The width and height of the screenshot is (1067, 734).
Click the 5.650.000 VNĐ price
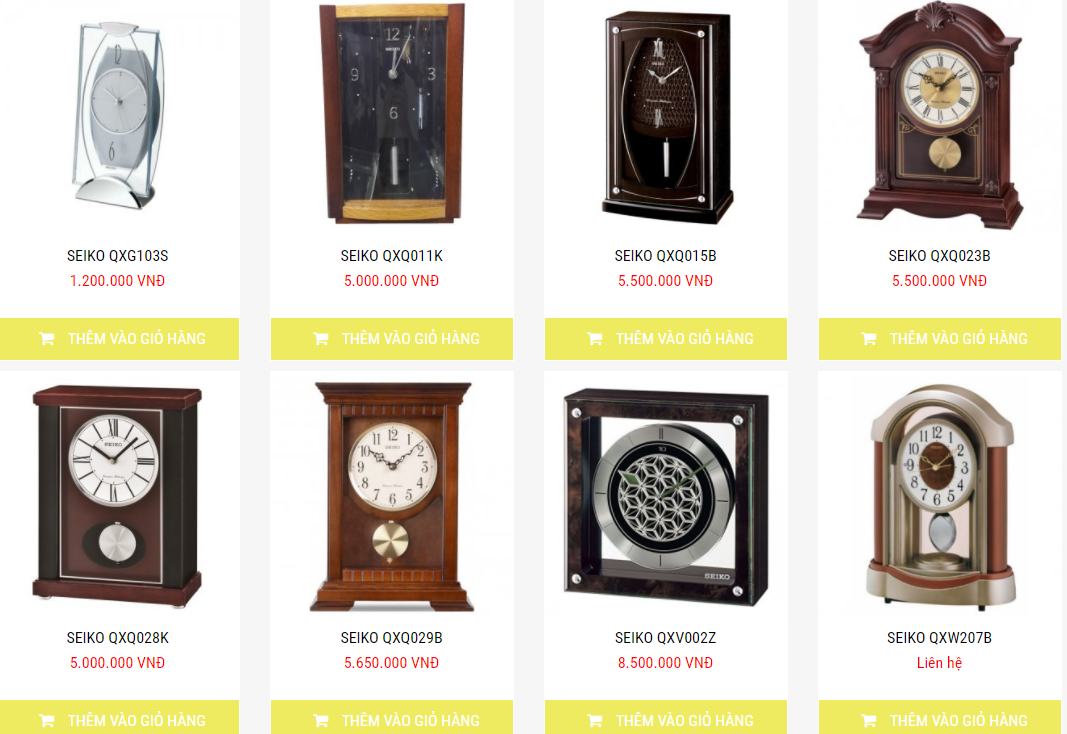pyautogui.click(x=392, y=663)
